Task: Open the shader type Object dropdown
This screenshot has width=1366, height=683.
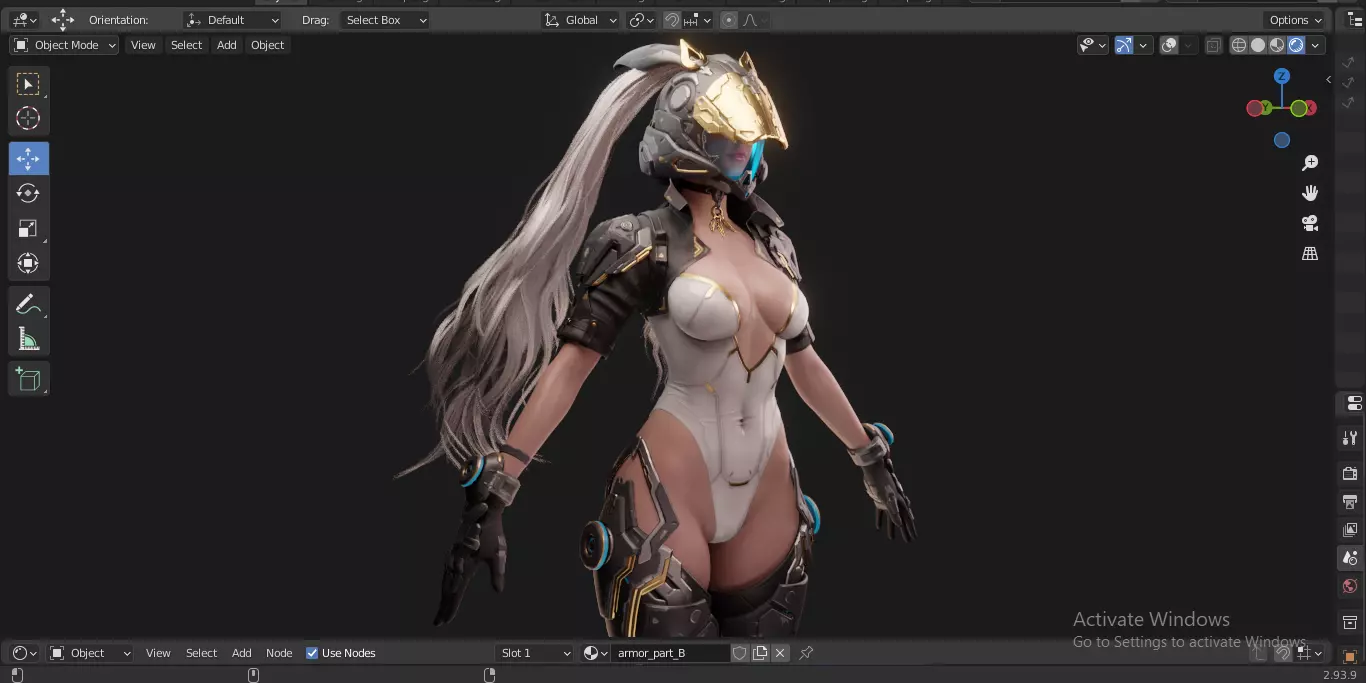Action: click(90, 653)
